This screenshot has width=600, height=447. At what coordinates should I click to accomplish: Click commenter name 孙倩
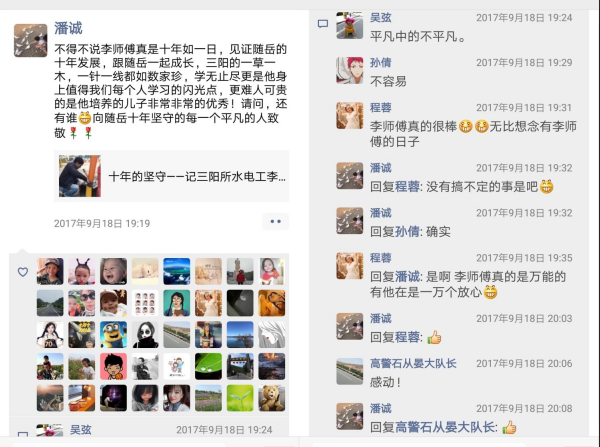381,62
